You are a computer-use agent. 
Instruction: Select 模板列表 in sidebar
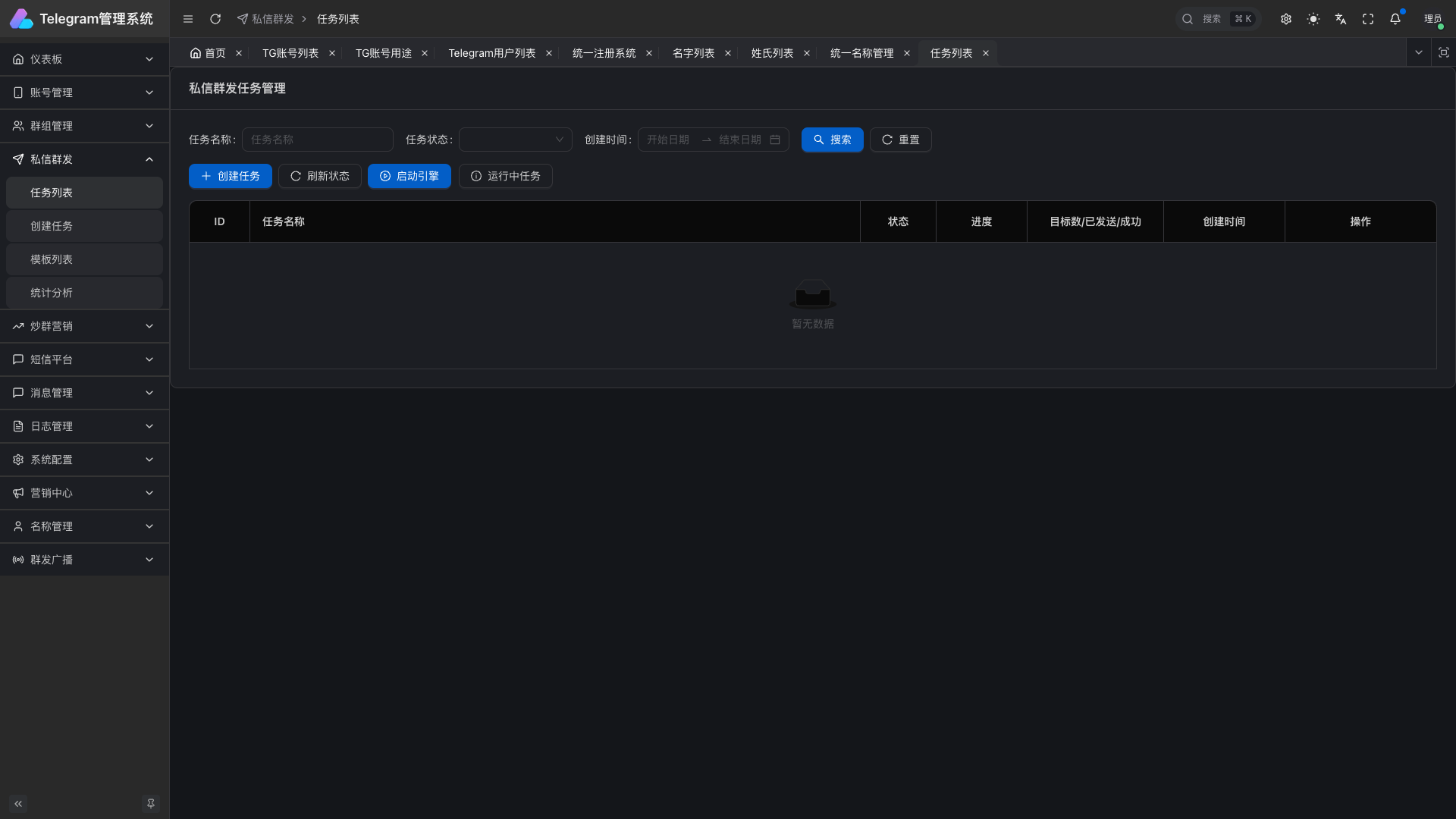pos(52,259)
